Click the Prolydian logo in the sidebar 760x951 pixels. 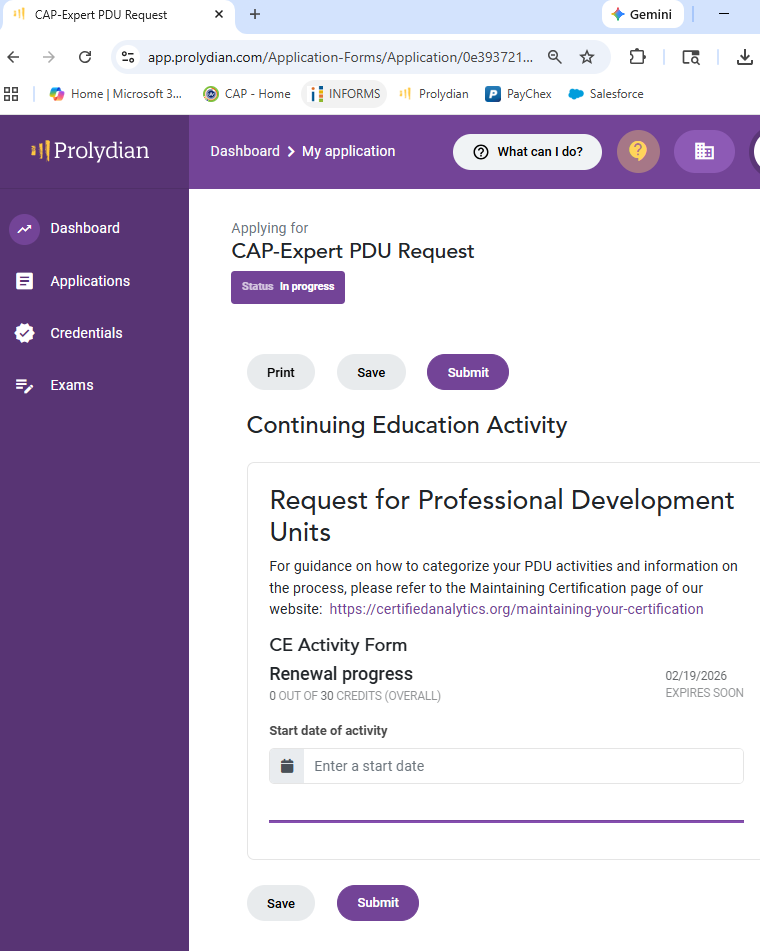90,151
